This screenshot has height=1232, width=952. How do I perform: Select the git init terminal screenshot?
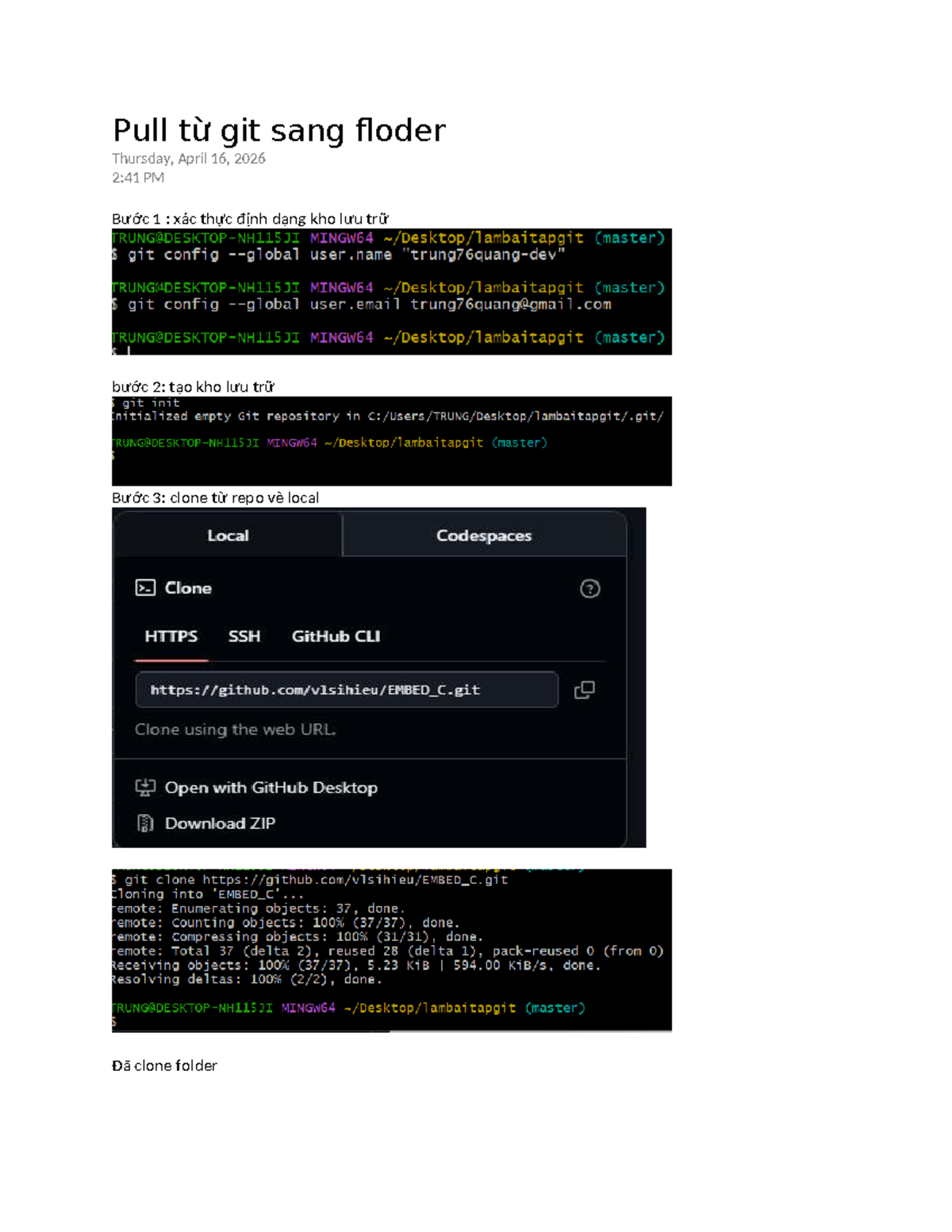391,440
